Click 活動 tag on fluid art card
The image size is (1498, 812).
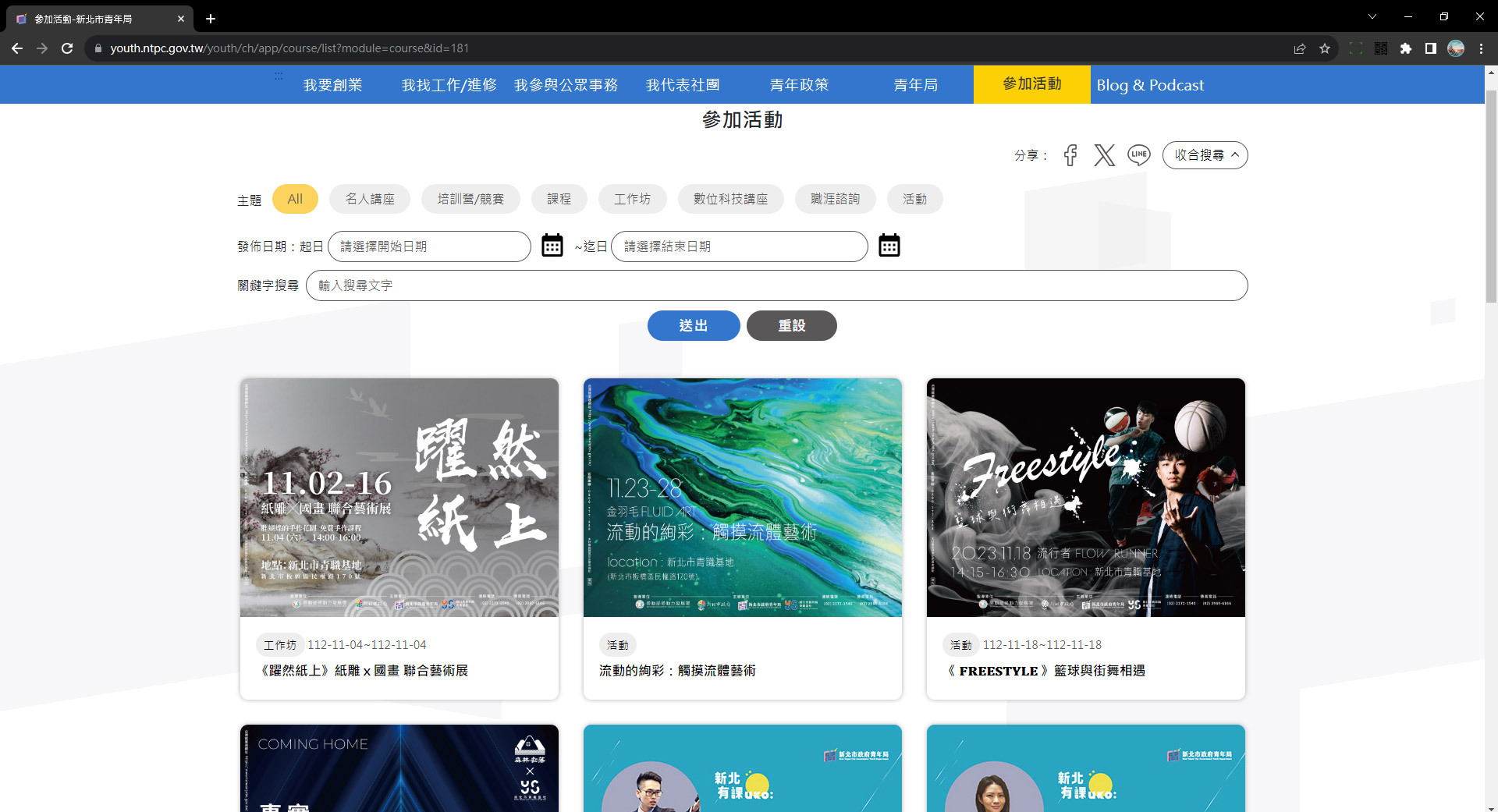point(618,645)
